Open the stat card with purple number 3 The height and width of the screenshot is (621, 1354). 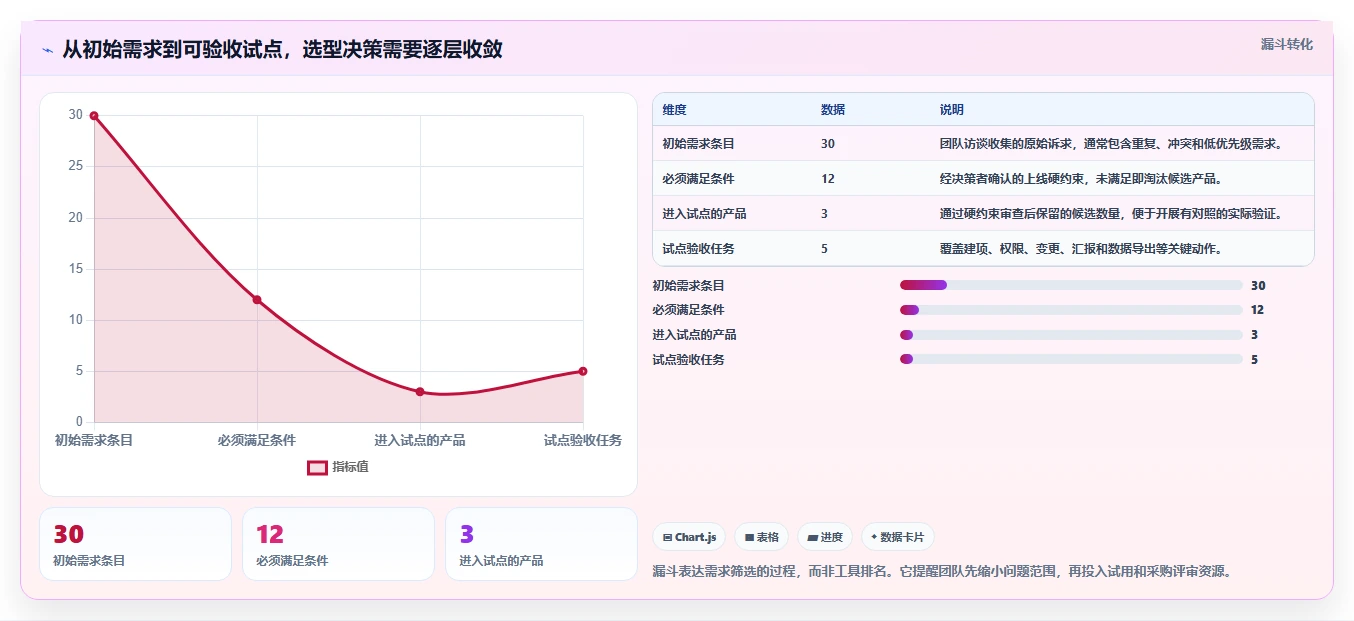pyautogui.click(x=541, y=544)
